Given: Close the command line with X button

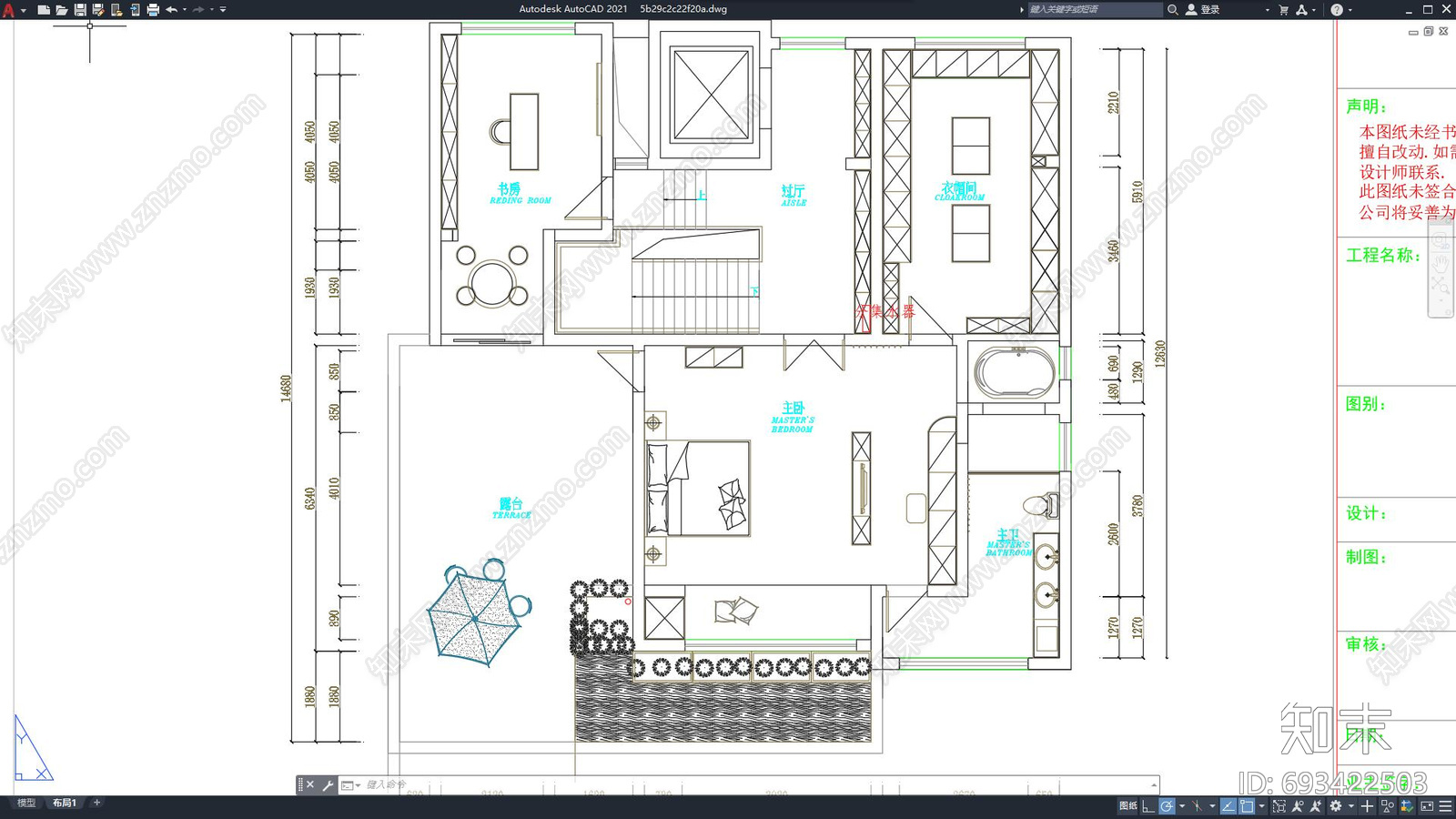Looking at the screenshot, I should (x=310, y=784).
